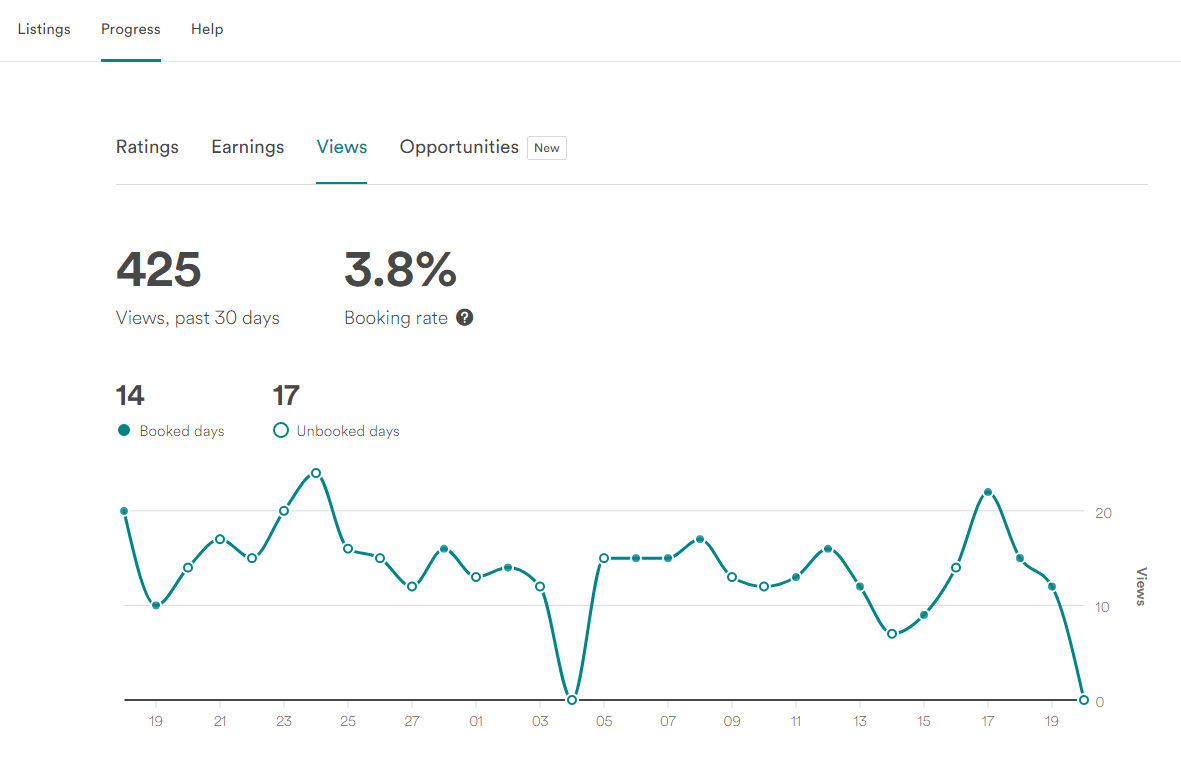Select the low unbooked point at date 14
The image size is (1181, 758).
pos(892,634)
